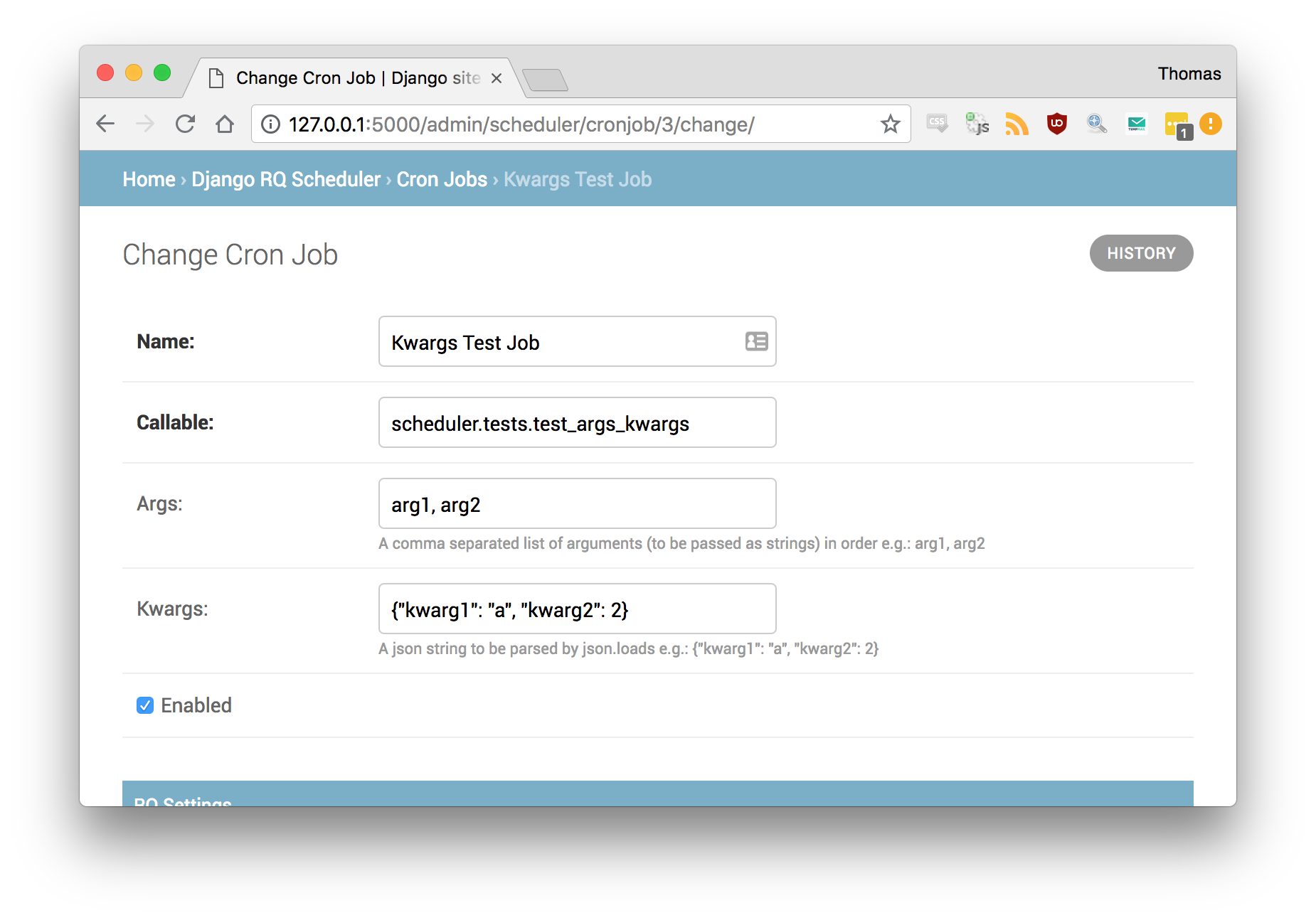The width and height of the screenshot is (1316, 920).
Task: Click the Kwargs Test Job breadcrumb text
Action: click(578, 179)
